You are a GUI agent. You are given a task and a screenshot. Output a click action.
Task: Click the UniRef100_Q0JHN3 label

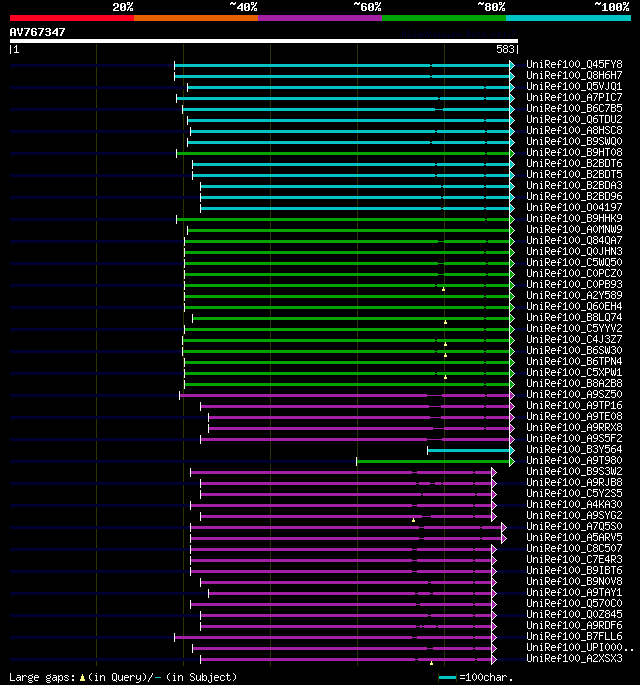coord(574,251)
